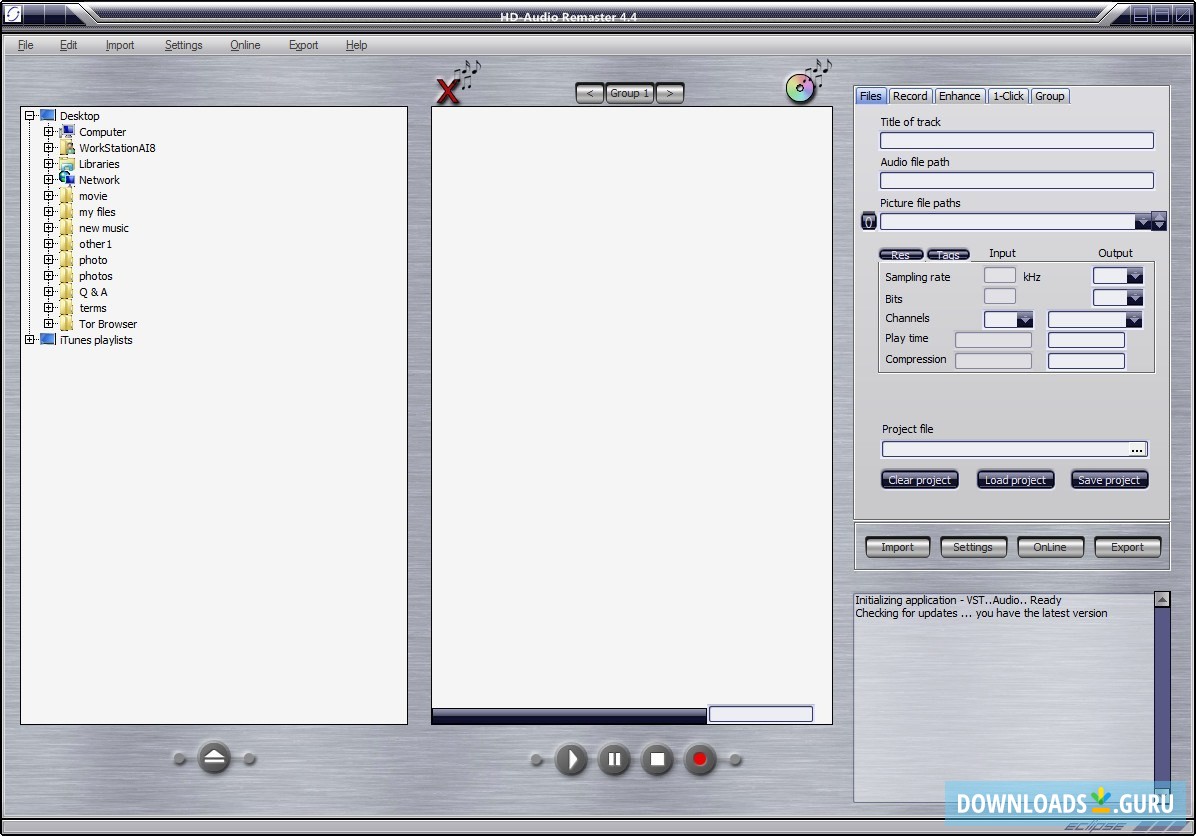
Task: Open the Edit menu
Action: [x=69, y=45]
